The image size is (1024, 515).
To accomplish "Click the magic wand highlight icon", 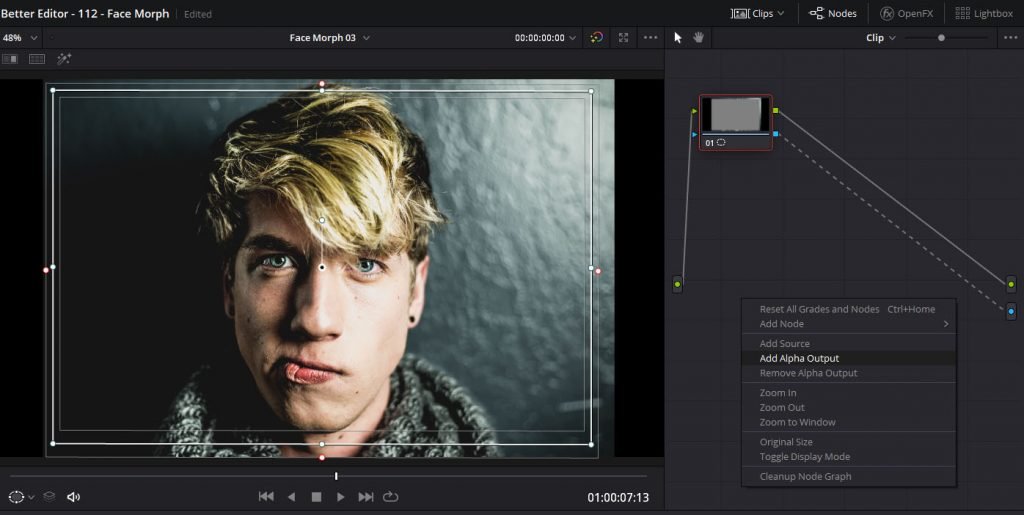I will 64,59.
